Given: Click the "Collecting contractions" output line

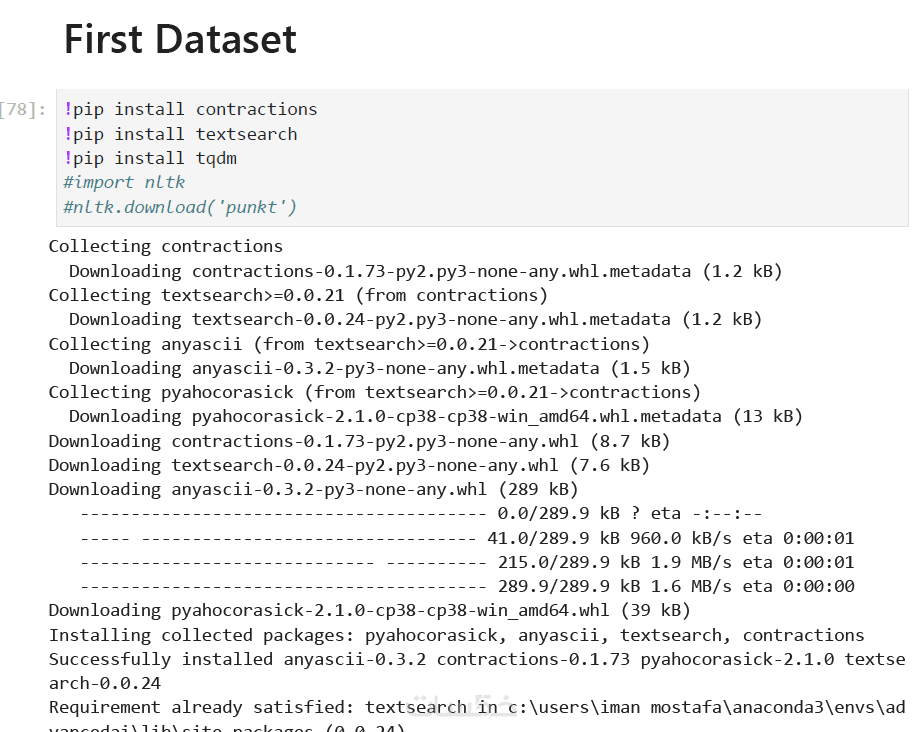Looking at the screenshot, I should point(165,246).
